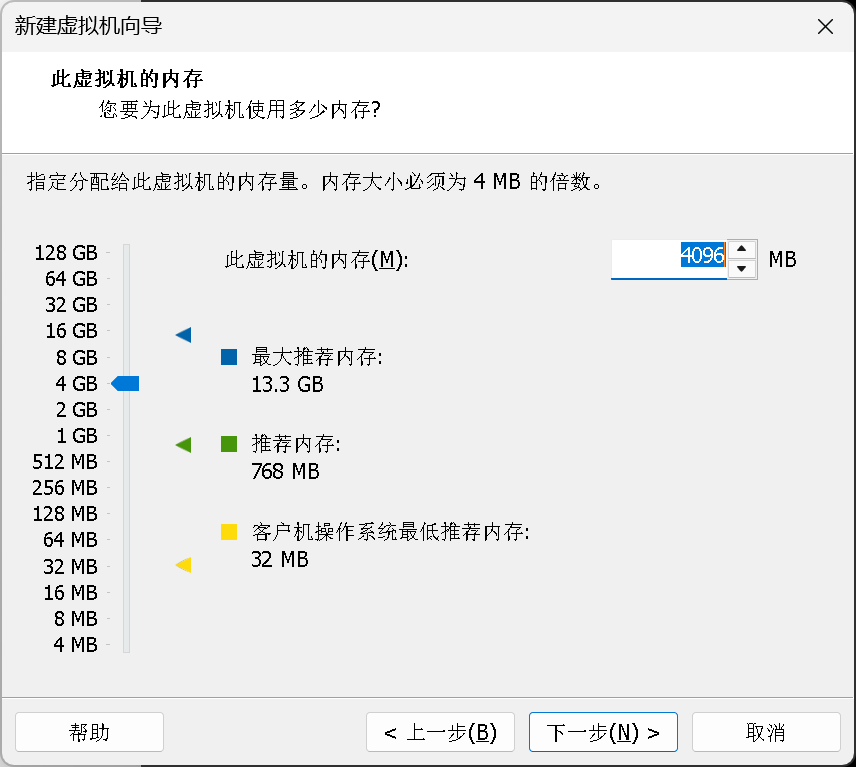Click the memory size input field
The image size is (856, 767).
click(668, 258)
